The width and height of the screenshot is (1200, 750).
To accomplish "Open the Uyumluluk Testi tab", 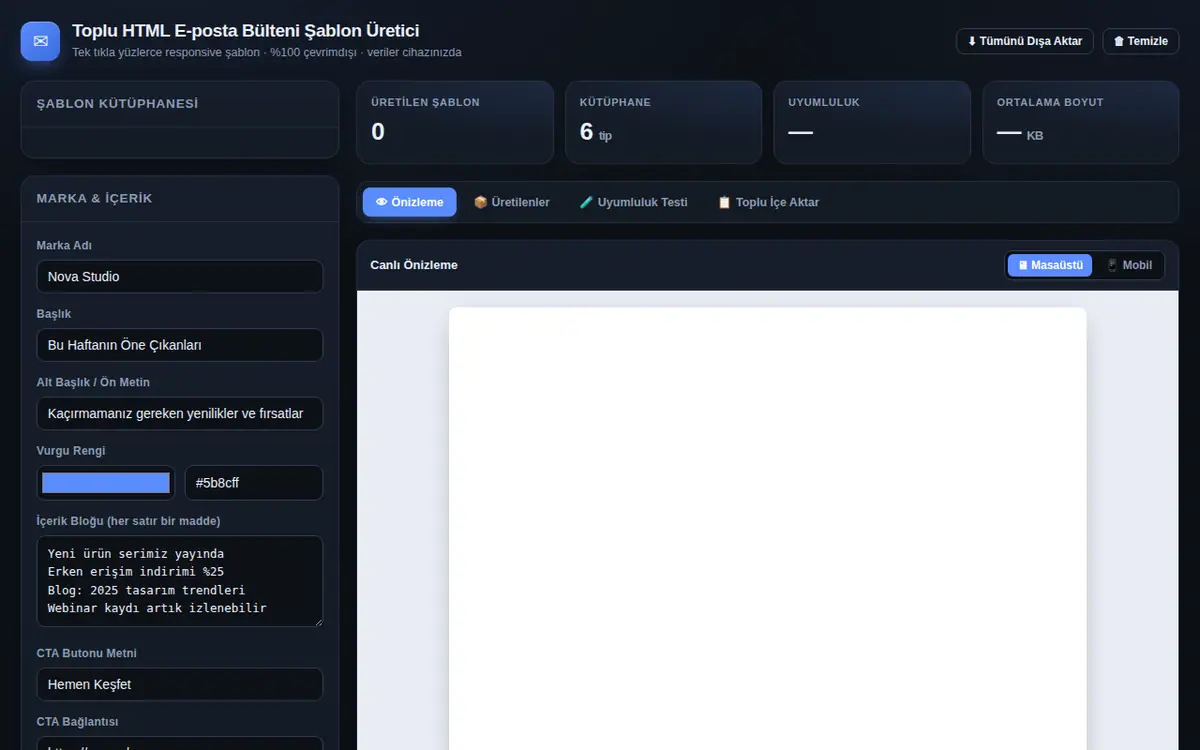I will tap(634, 202).
